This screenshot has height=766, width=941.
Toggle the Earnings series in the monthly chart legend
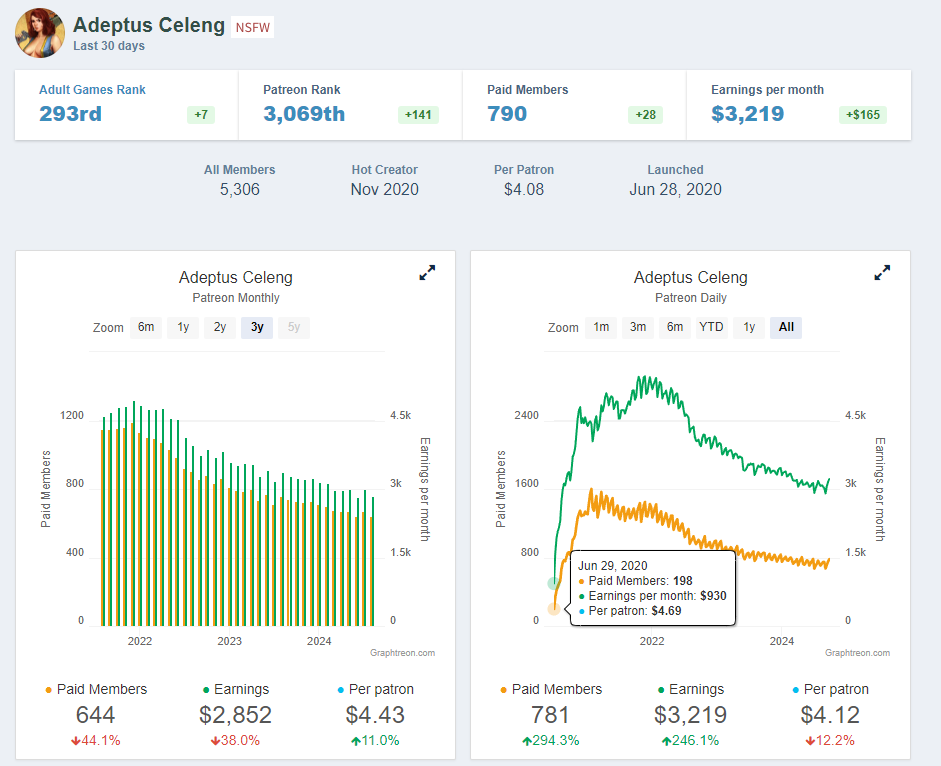click(x=235, y=689)
